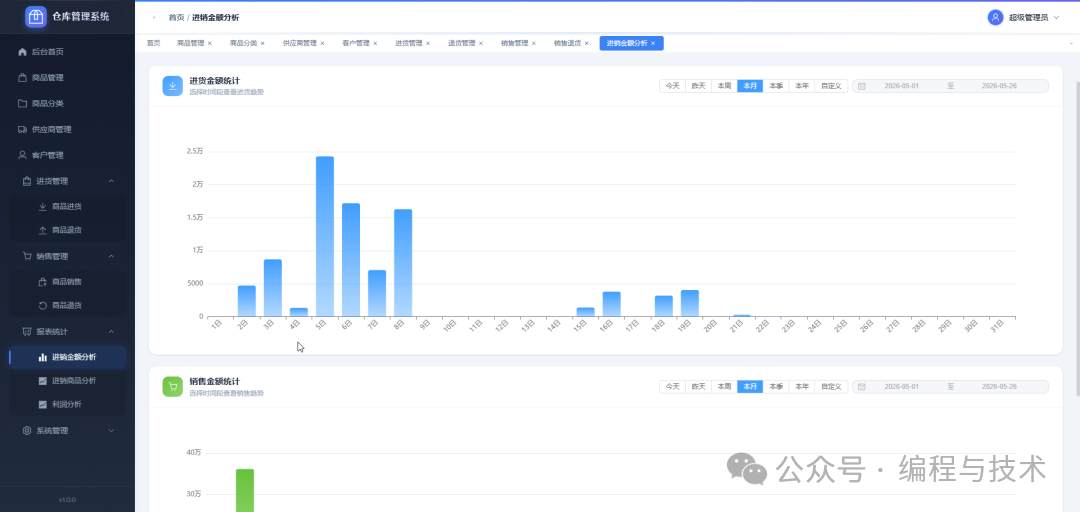Switch to the 商品分类 tab
The height and width of the screenshot is (512, 1080).
[243, 43]
